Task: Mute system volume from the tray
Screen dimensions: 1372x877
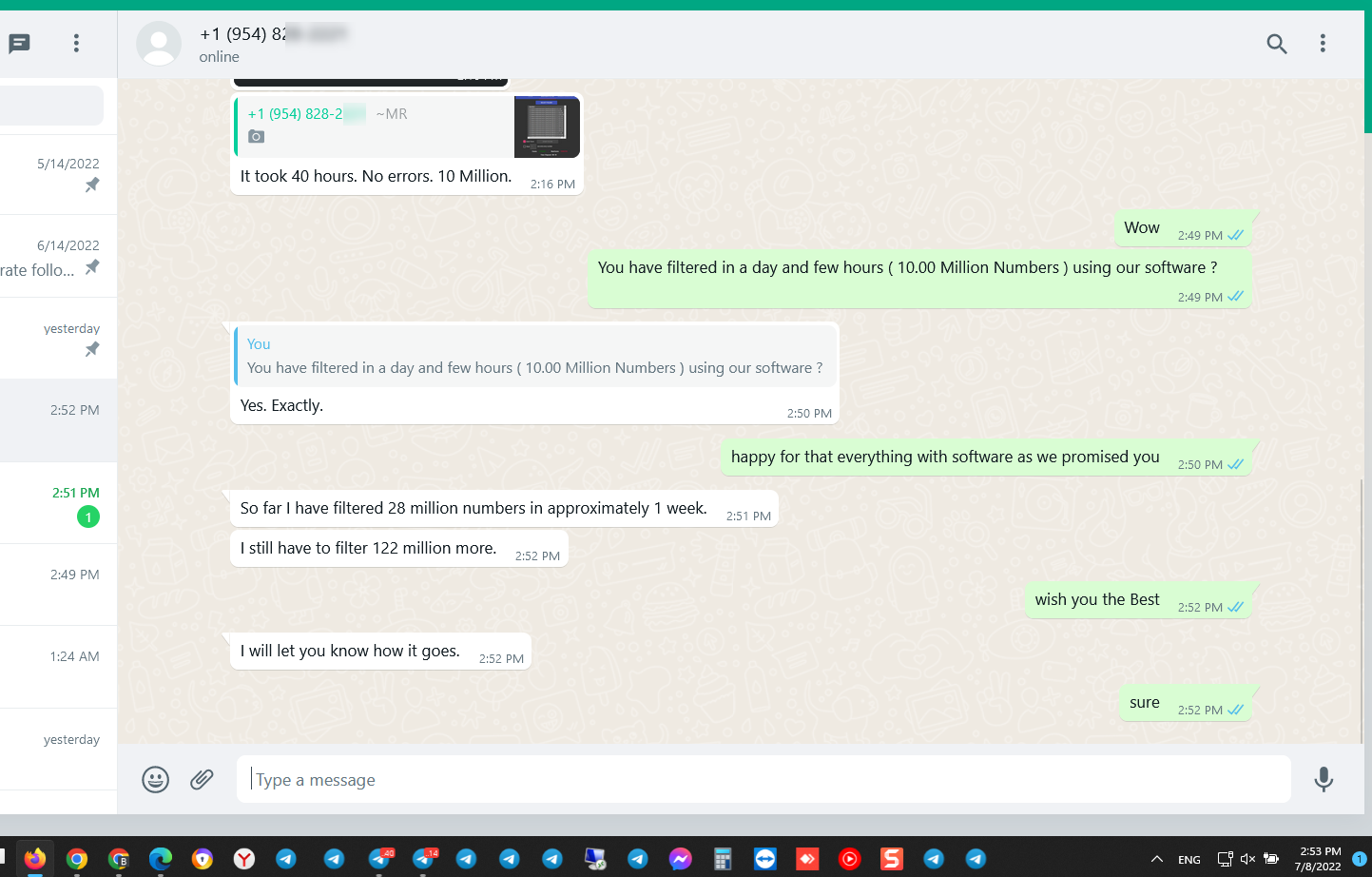Action: (x=1247, y=859)
